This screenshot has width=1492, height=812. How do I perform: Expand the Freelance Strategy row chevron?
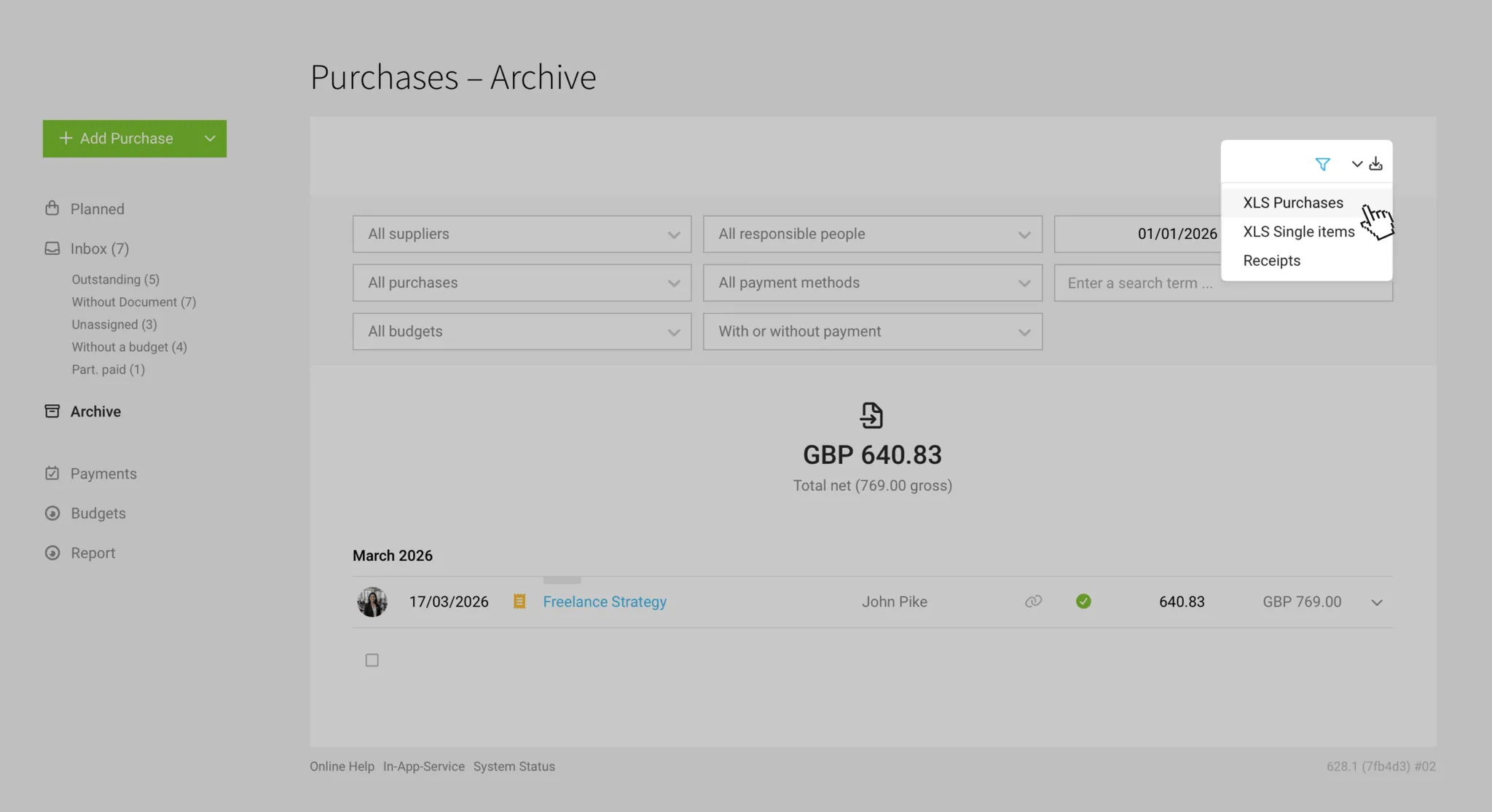[1376, 602]
